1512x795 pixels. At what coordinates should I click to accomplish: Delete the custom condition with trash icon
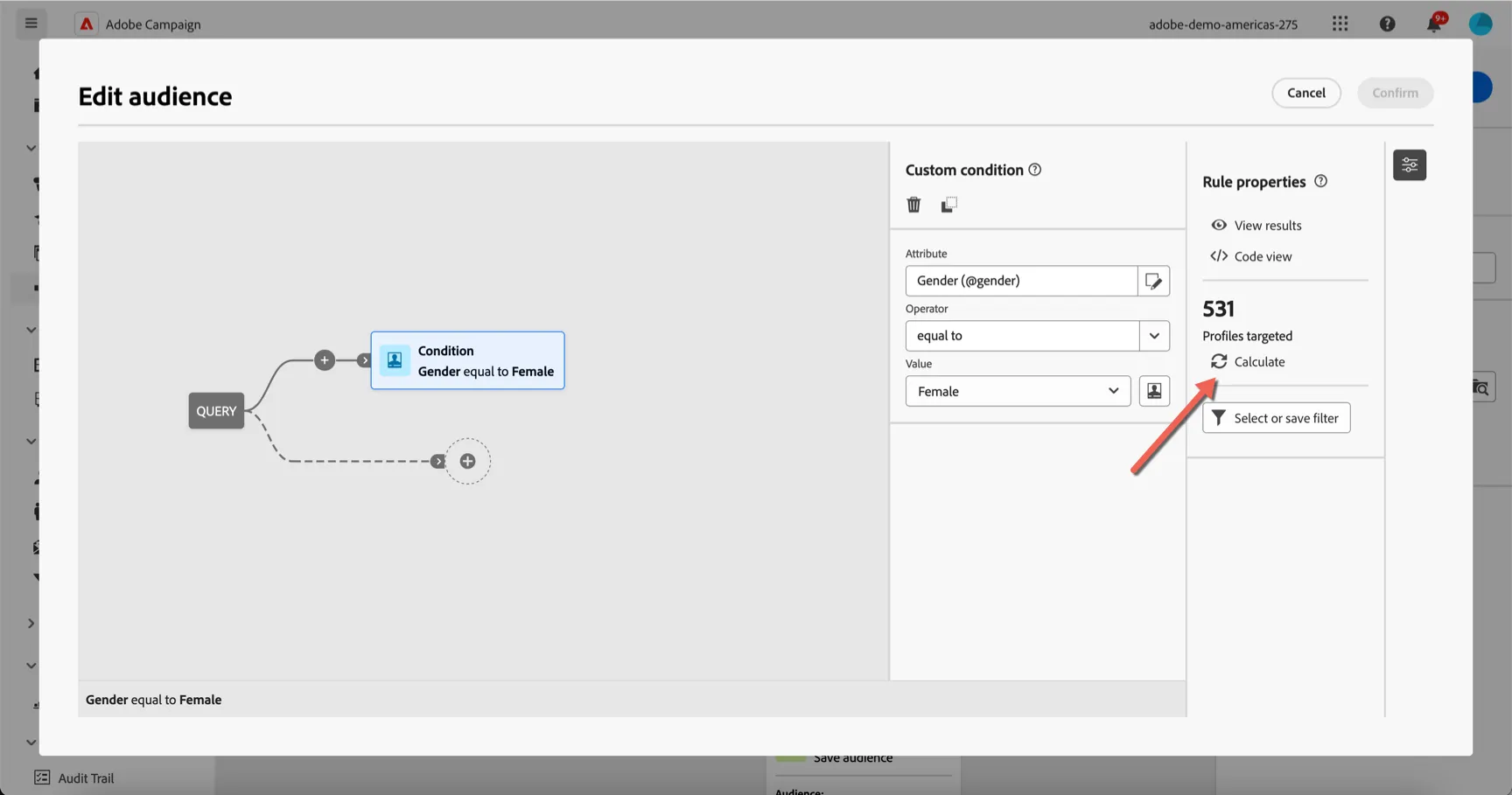pyautogui.click(x=913, y=205)
